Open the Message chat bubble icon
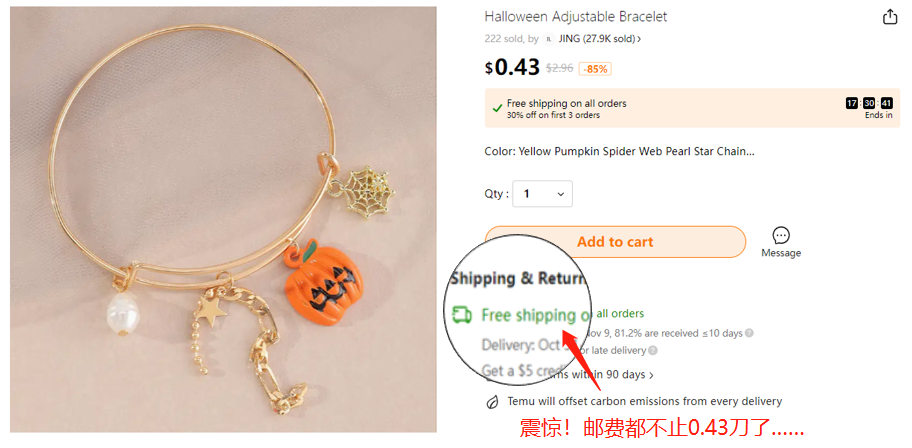Image resolution: width=912 pixels, height=448 pixels. (x=781, y=236)
